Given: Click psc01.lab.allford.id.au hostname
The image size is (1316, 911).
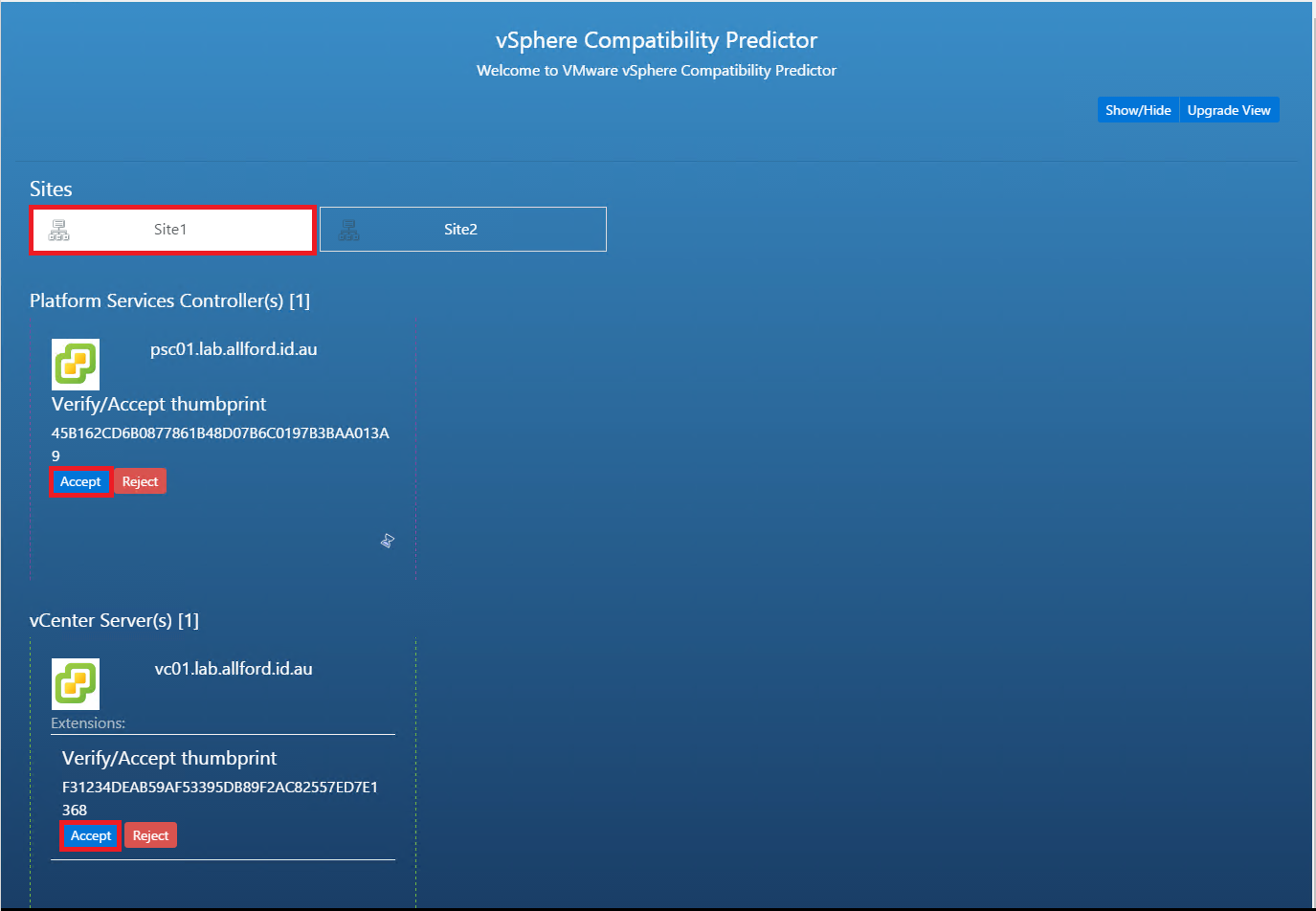Looking at the screenshot, I should 234,349.
